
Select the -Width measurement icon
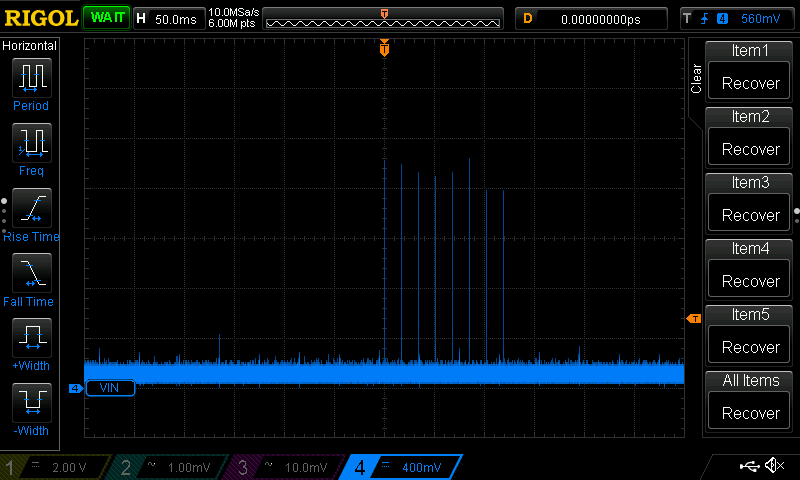tap(32, 402)
